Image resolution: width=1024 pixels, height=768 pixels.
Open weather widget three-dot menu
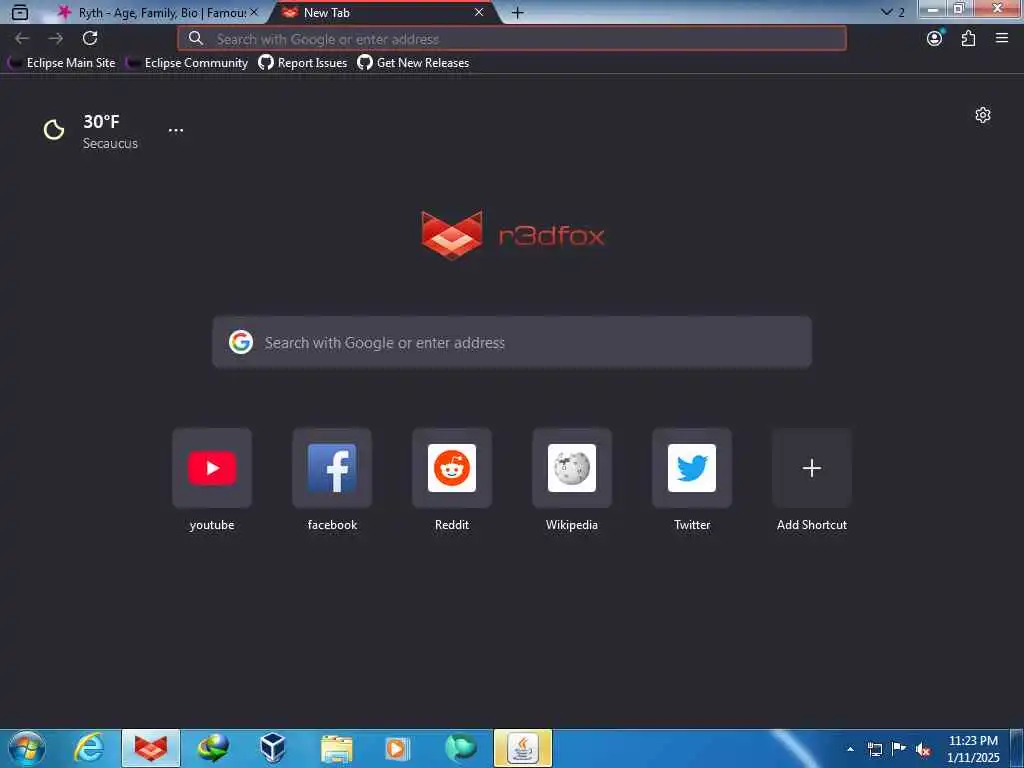(x=176, y=130)
